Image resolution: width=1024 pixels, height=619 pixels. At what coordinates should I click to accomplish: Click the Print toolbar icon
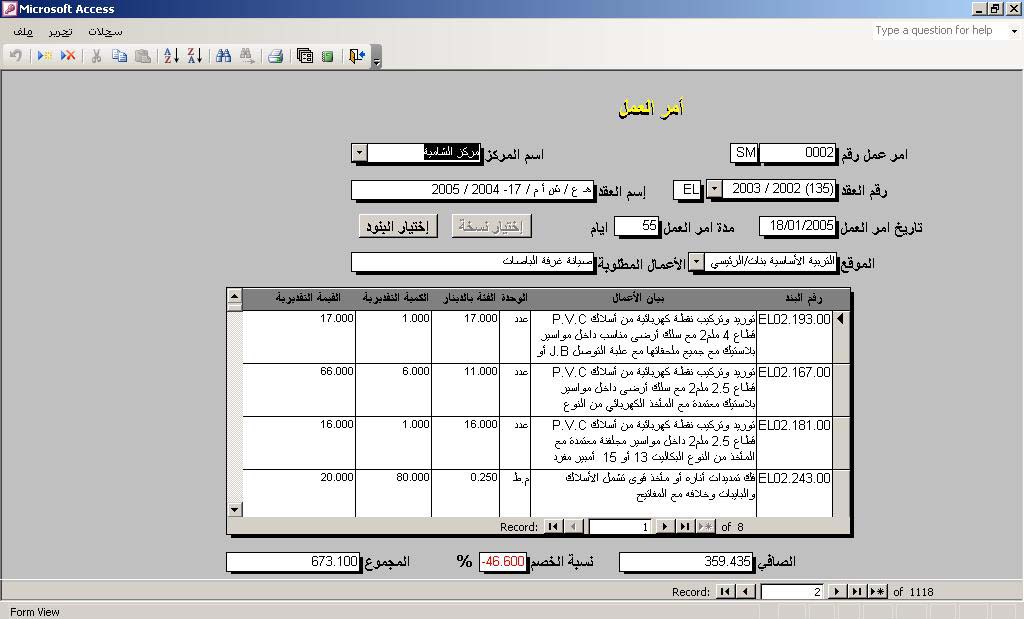coord(275,56)
